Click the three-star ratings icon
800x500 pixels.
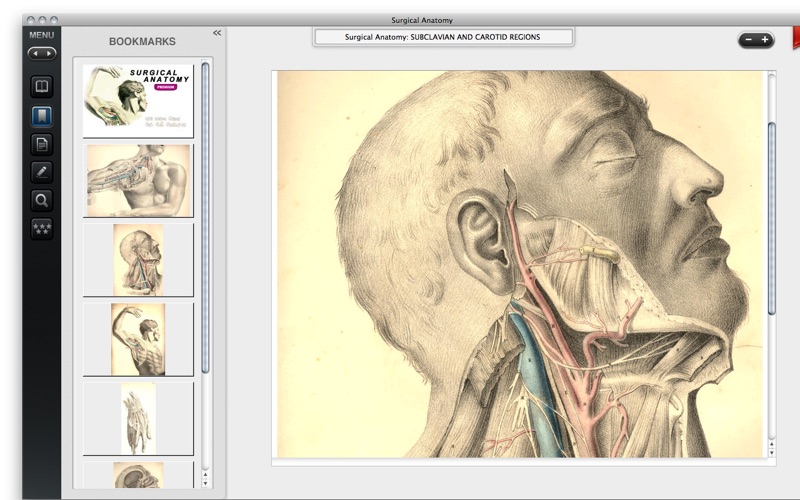point(41,228)
